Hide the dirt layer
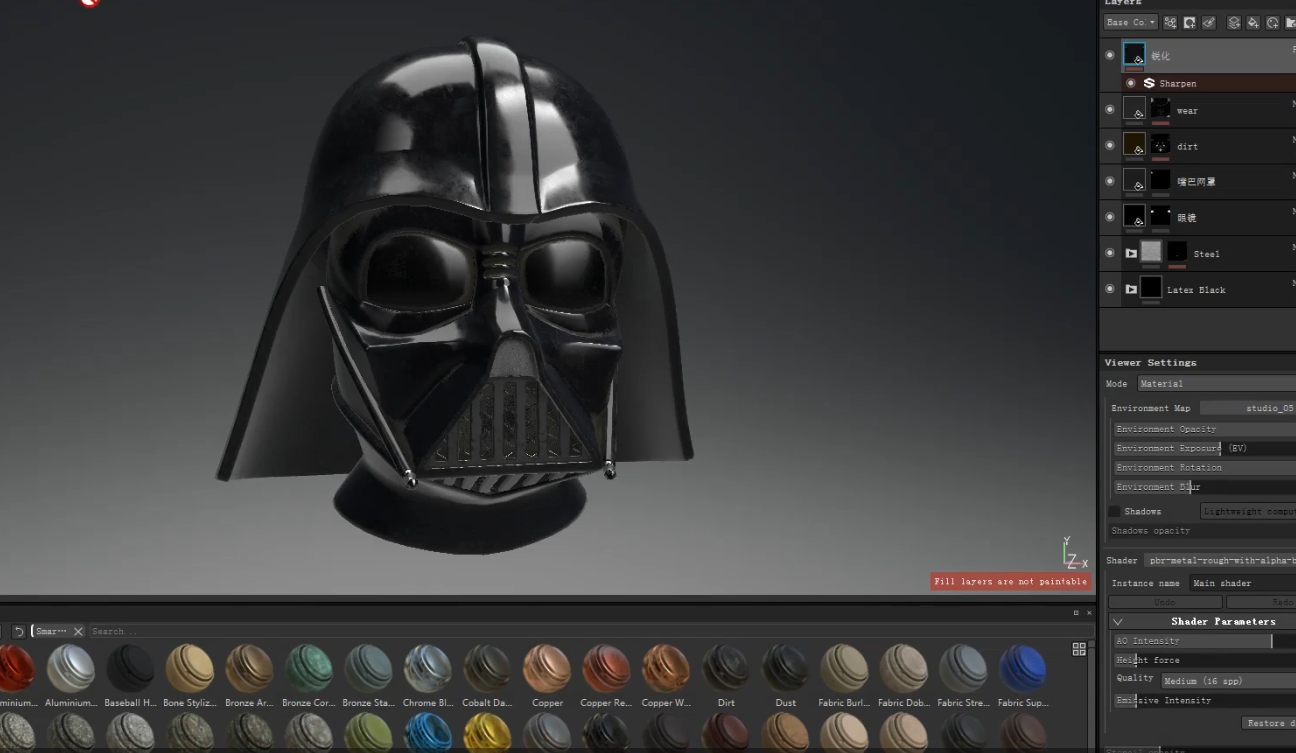 (1109, 145)
